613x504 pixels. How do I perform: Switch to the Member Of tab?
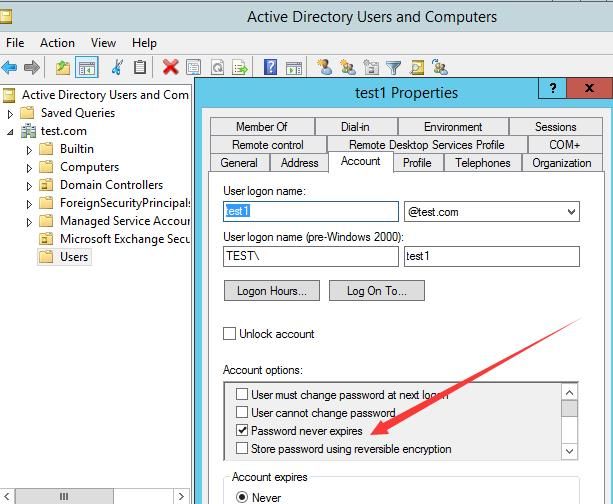262,127
